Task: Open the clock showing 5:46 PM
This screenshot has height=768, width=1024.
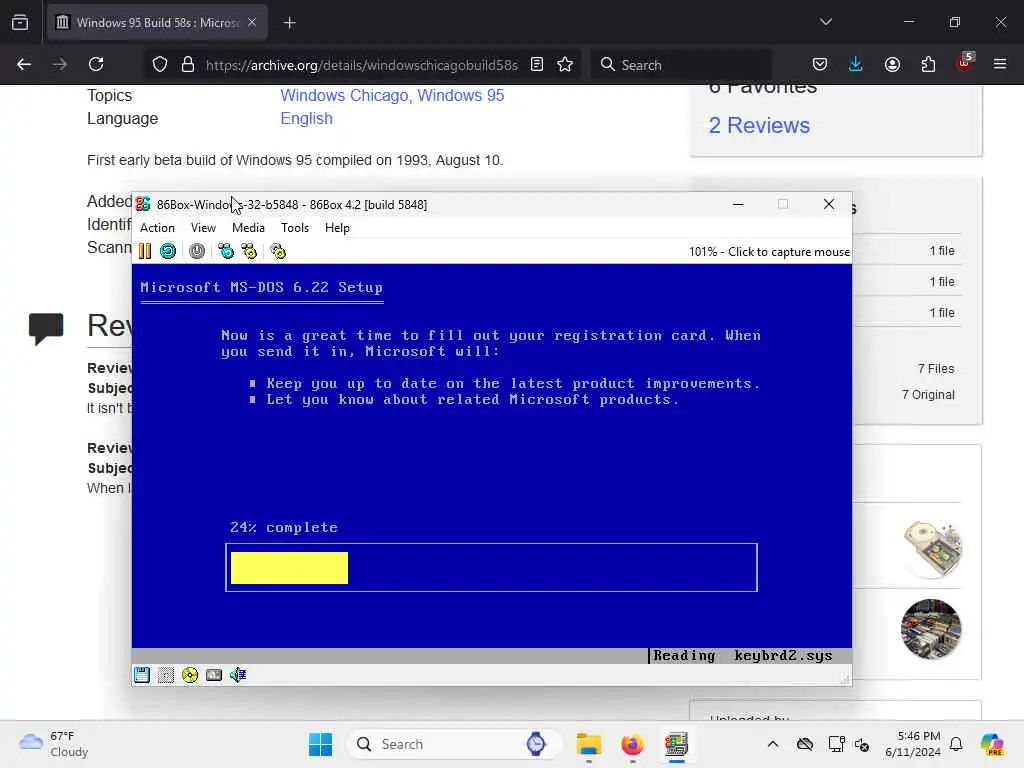Action: point(912,744)
